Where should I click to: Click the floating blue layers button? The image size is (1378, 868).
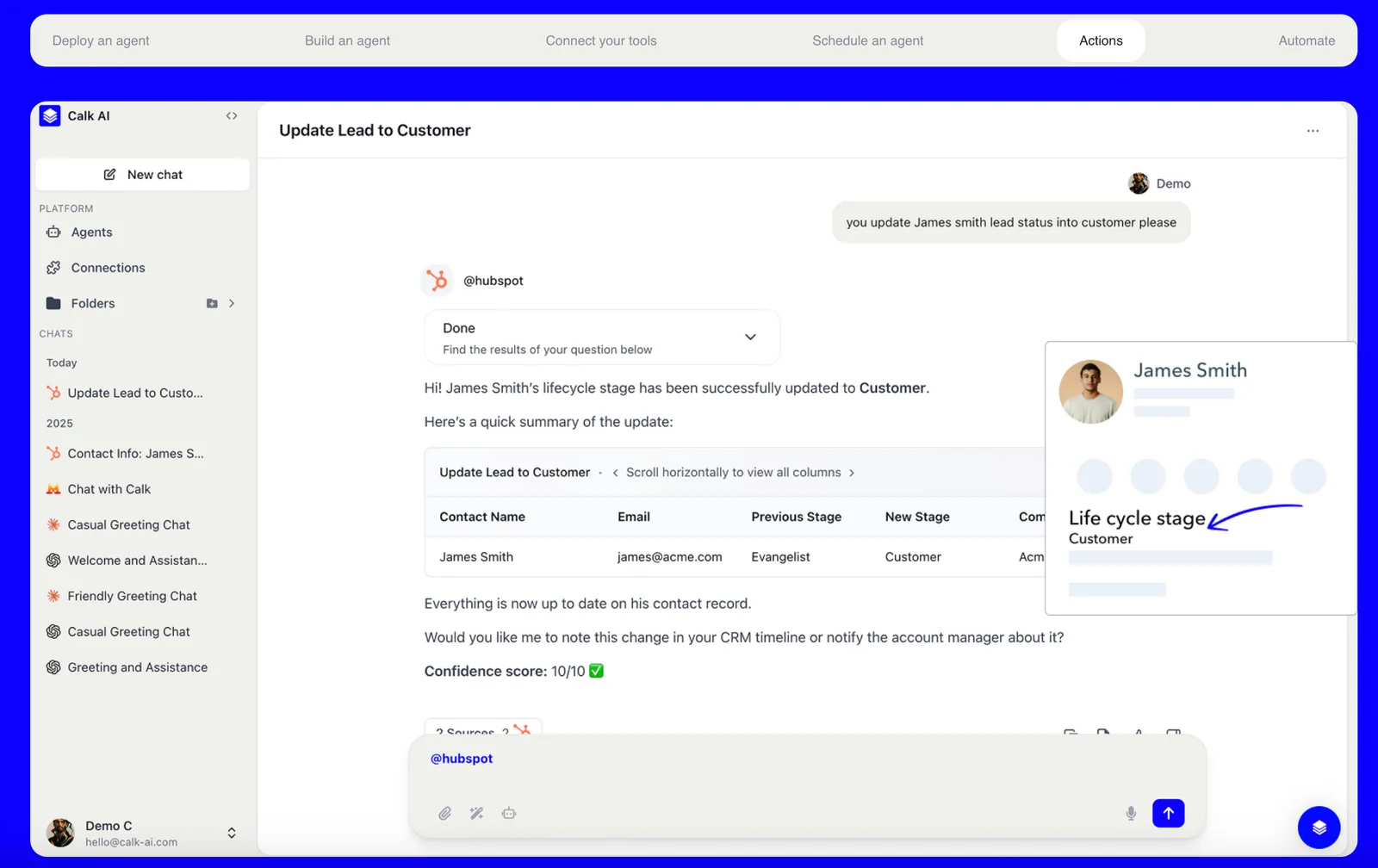pos(1319,828)
